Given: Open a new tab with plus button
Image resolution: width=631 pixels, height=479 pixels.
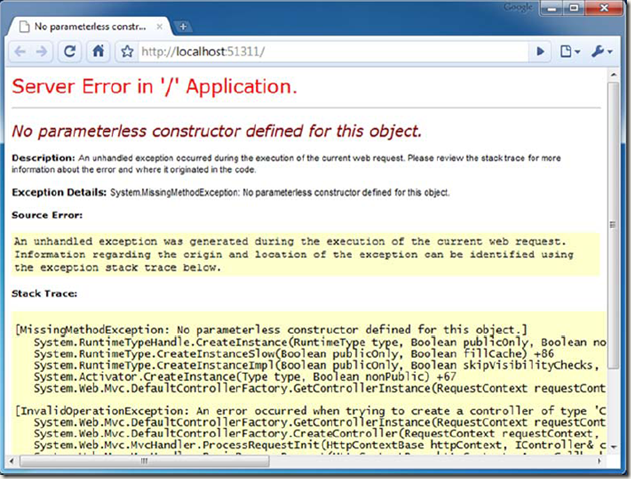Looking at the screenshot, I should pos(183,27).
